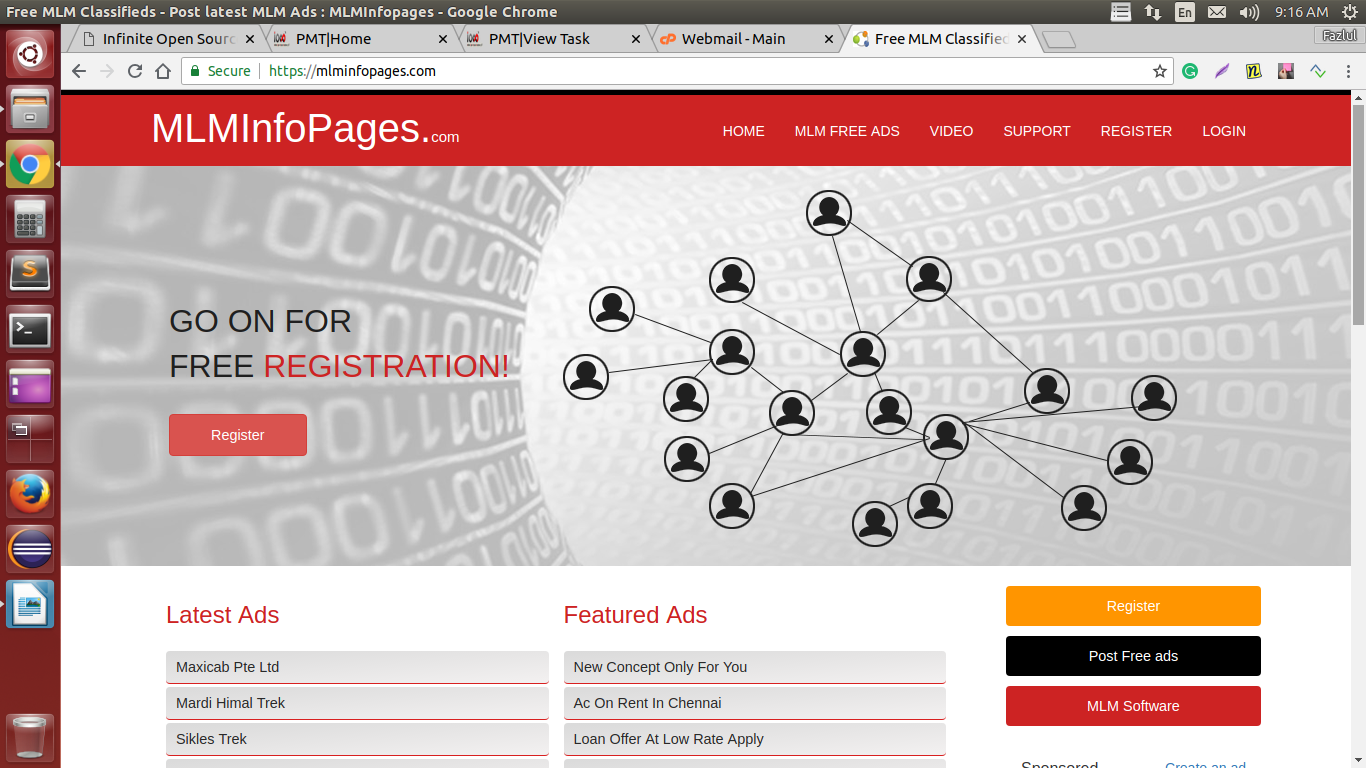
Task: Close the Webmail - Main tab
Action: click(828, 39)
